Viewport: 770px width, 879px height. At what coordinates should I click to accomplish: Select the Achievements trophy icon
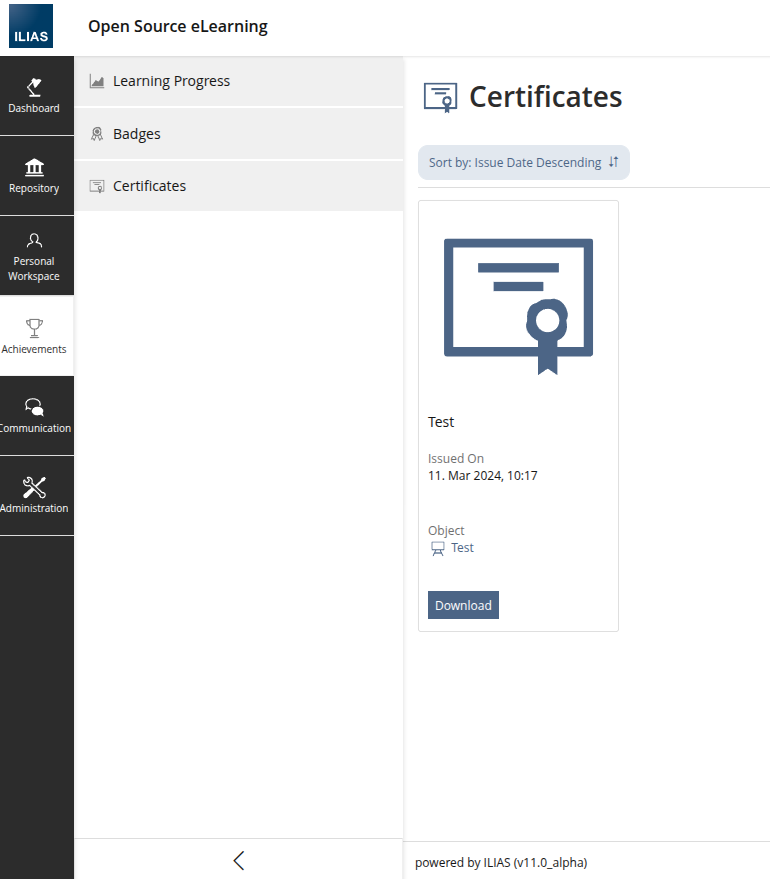pyautogui.click(x=35, y=327)
